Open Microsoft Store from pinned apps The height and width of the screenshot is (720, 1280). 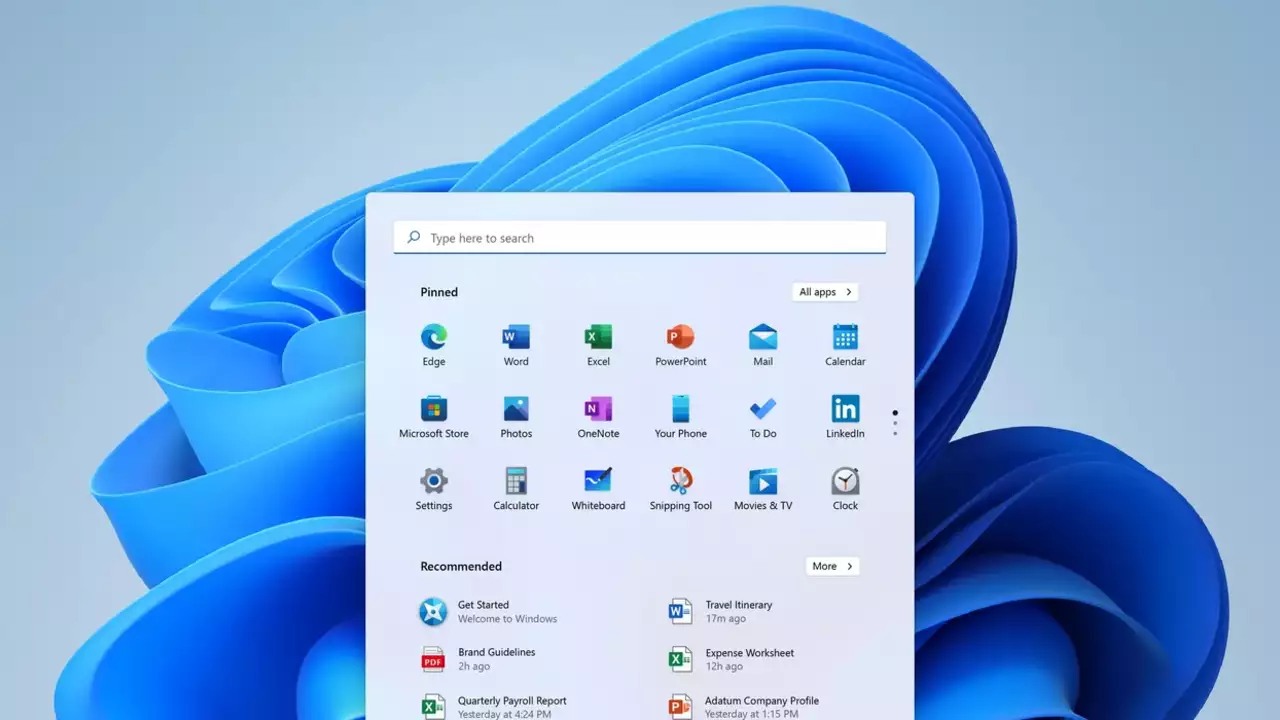(x=434, y=409)
